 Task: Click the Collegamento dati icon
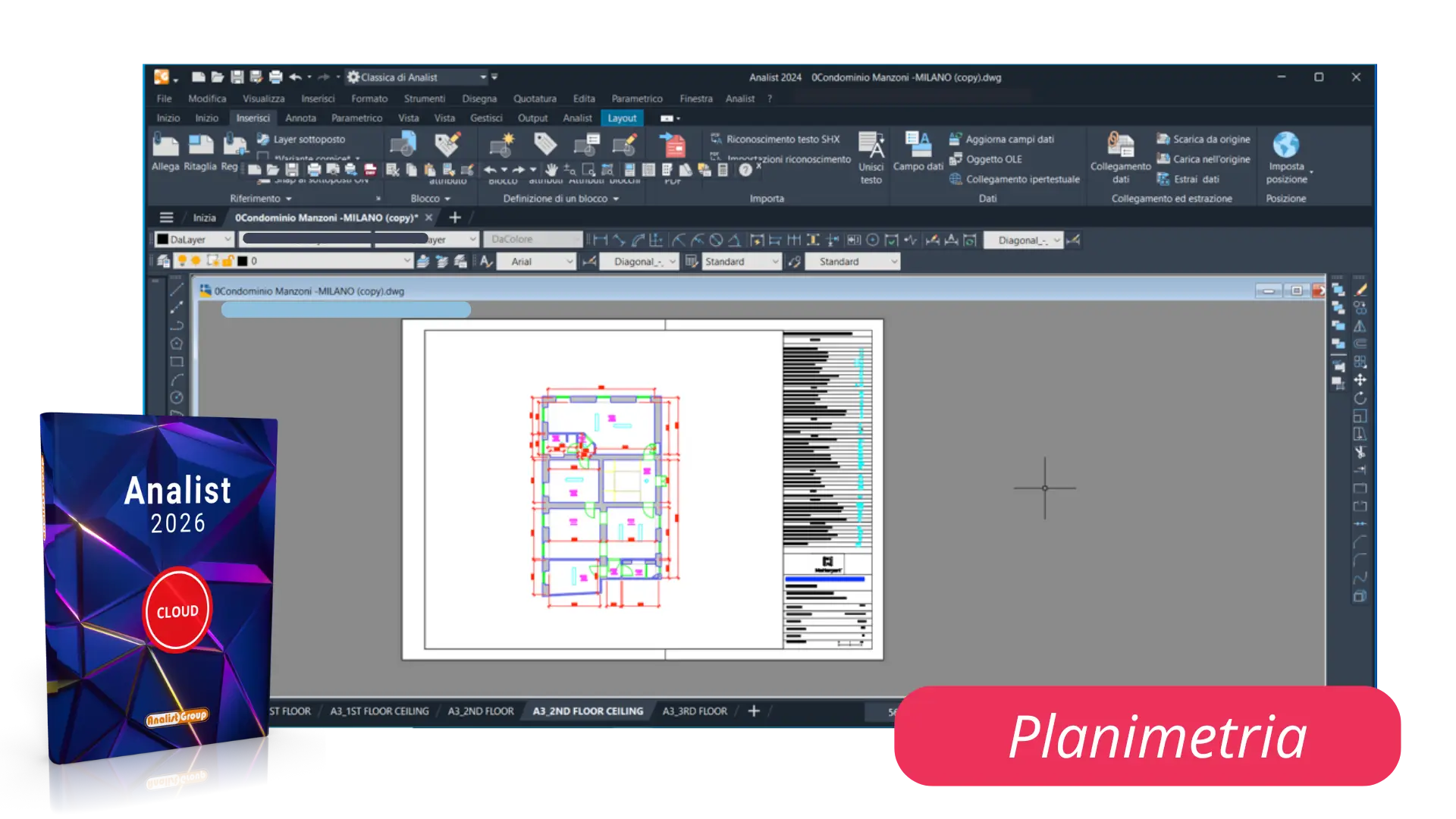[1120, 145]
